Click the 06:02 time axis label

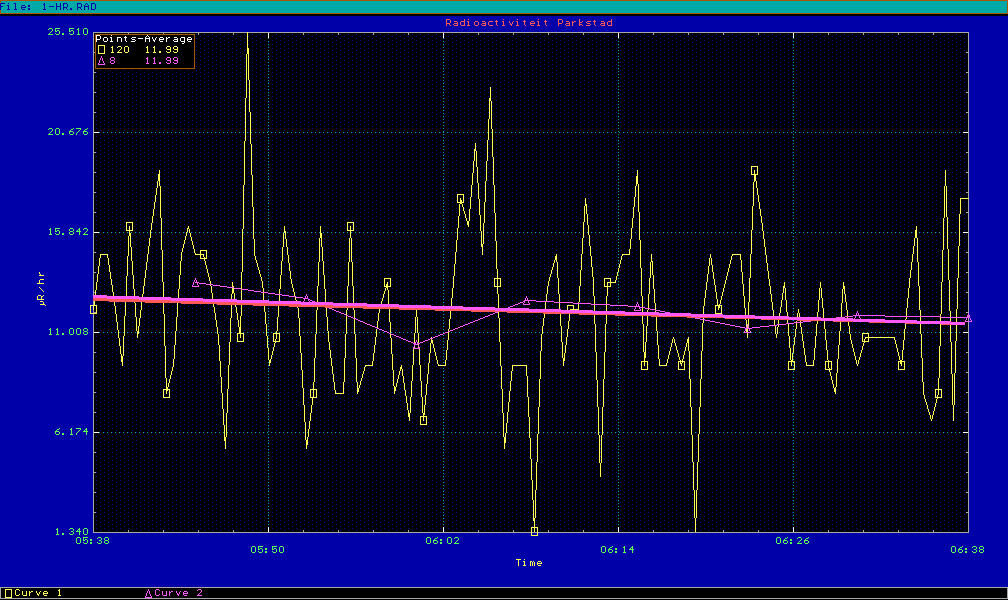coord(443,549)
